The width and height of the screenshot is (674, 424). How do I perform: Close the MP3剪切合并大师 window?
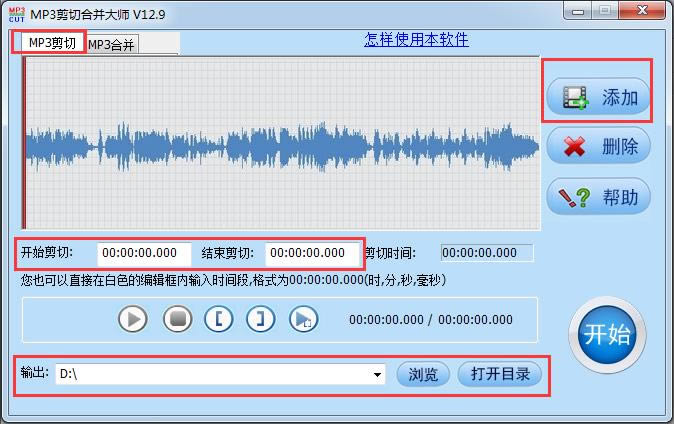pos(642,10)
